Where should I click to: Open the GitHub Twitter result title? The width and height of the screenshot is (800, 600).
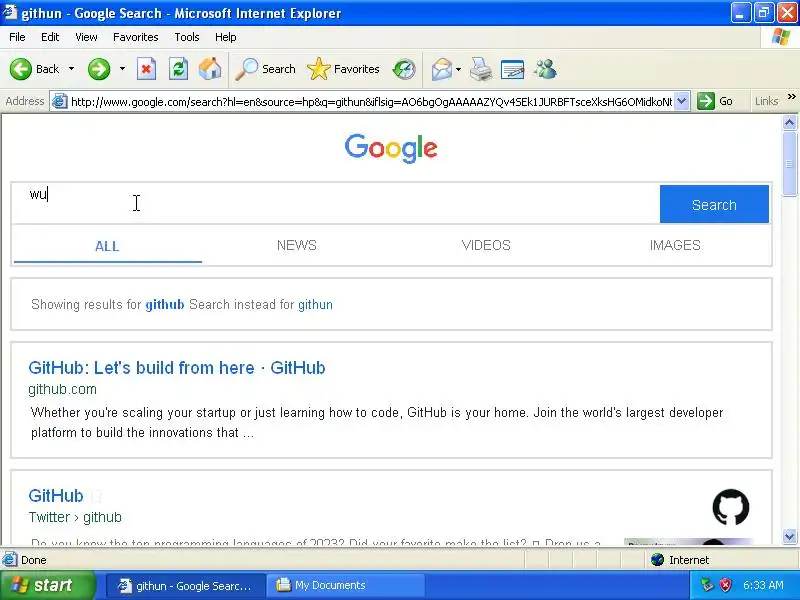pos(56,495)
